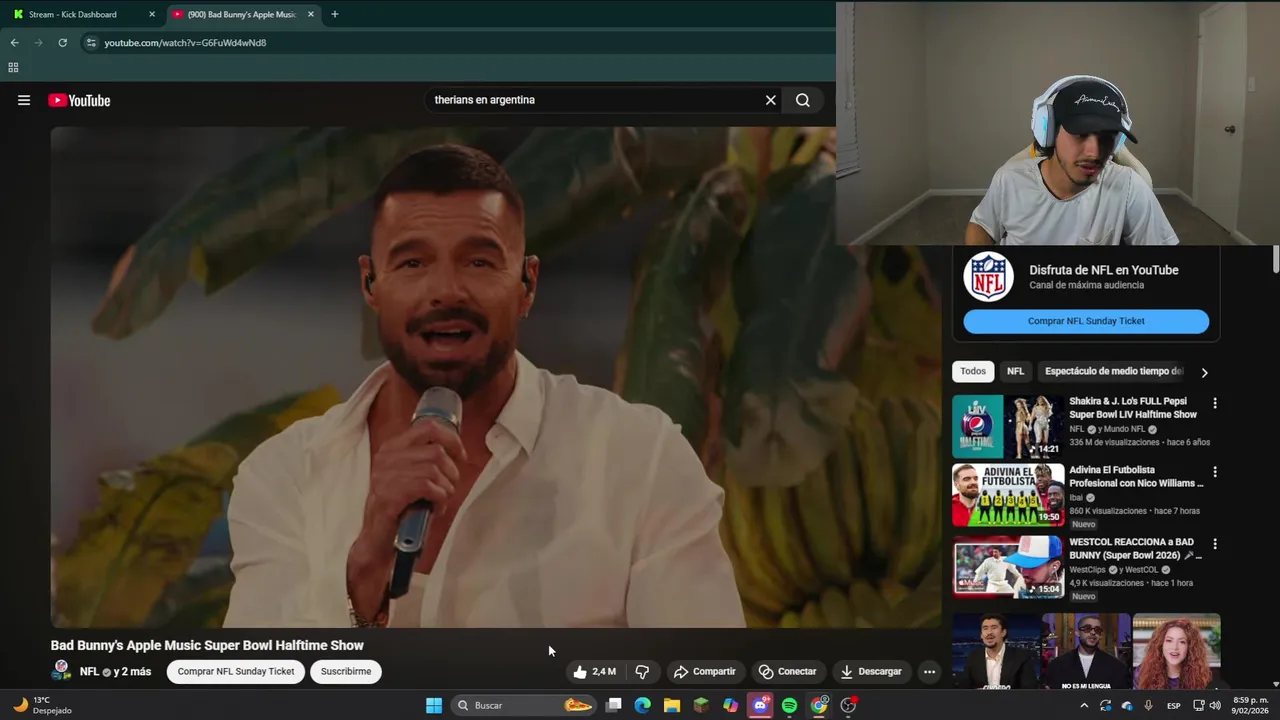The height and width of the screenshot is (720, 1280).
Task: Open the Windows Start menu
Action: 434,705
